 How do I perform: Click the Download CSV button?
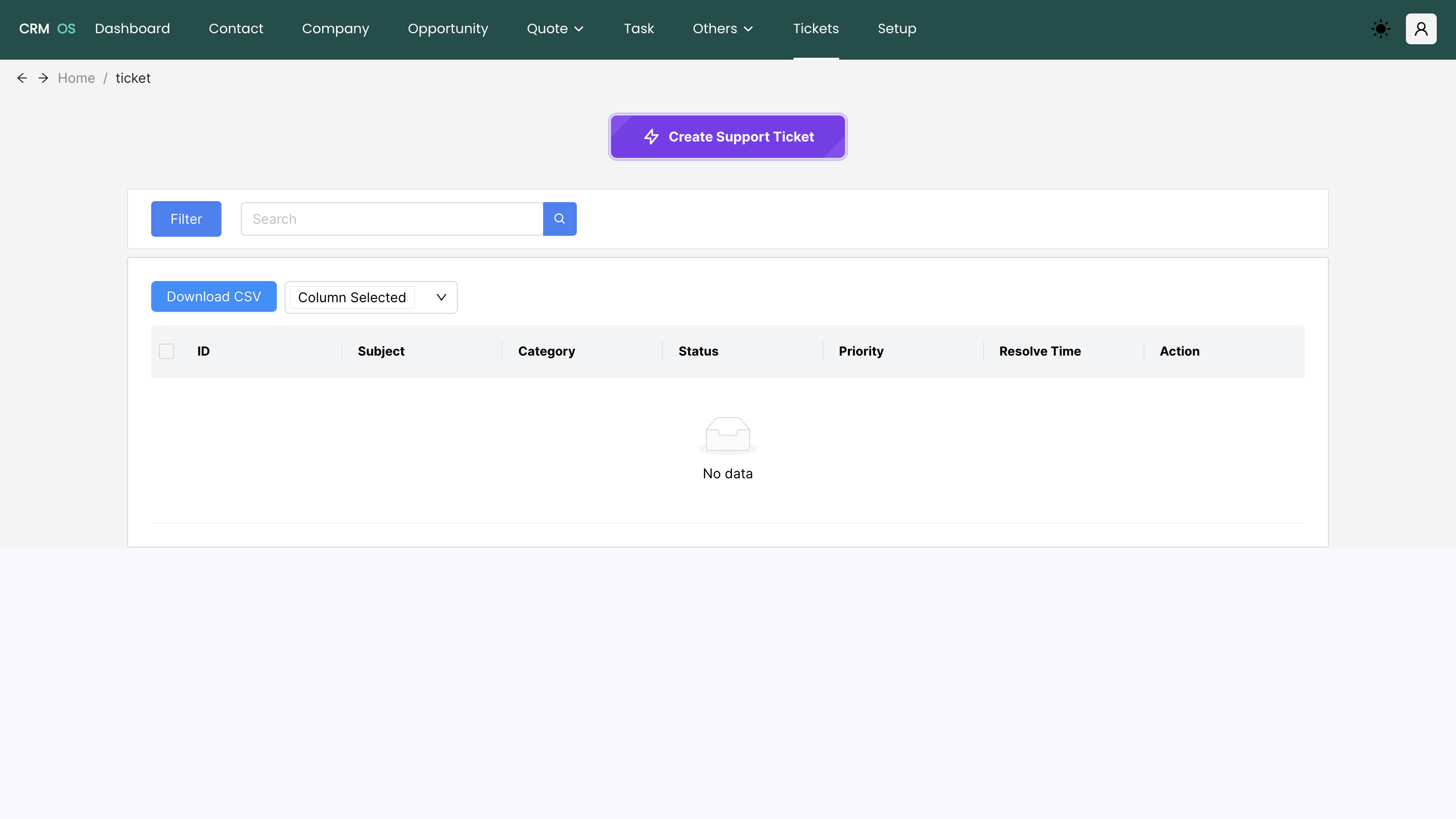(x=214, y=296)
